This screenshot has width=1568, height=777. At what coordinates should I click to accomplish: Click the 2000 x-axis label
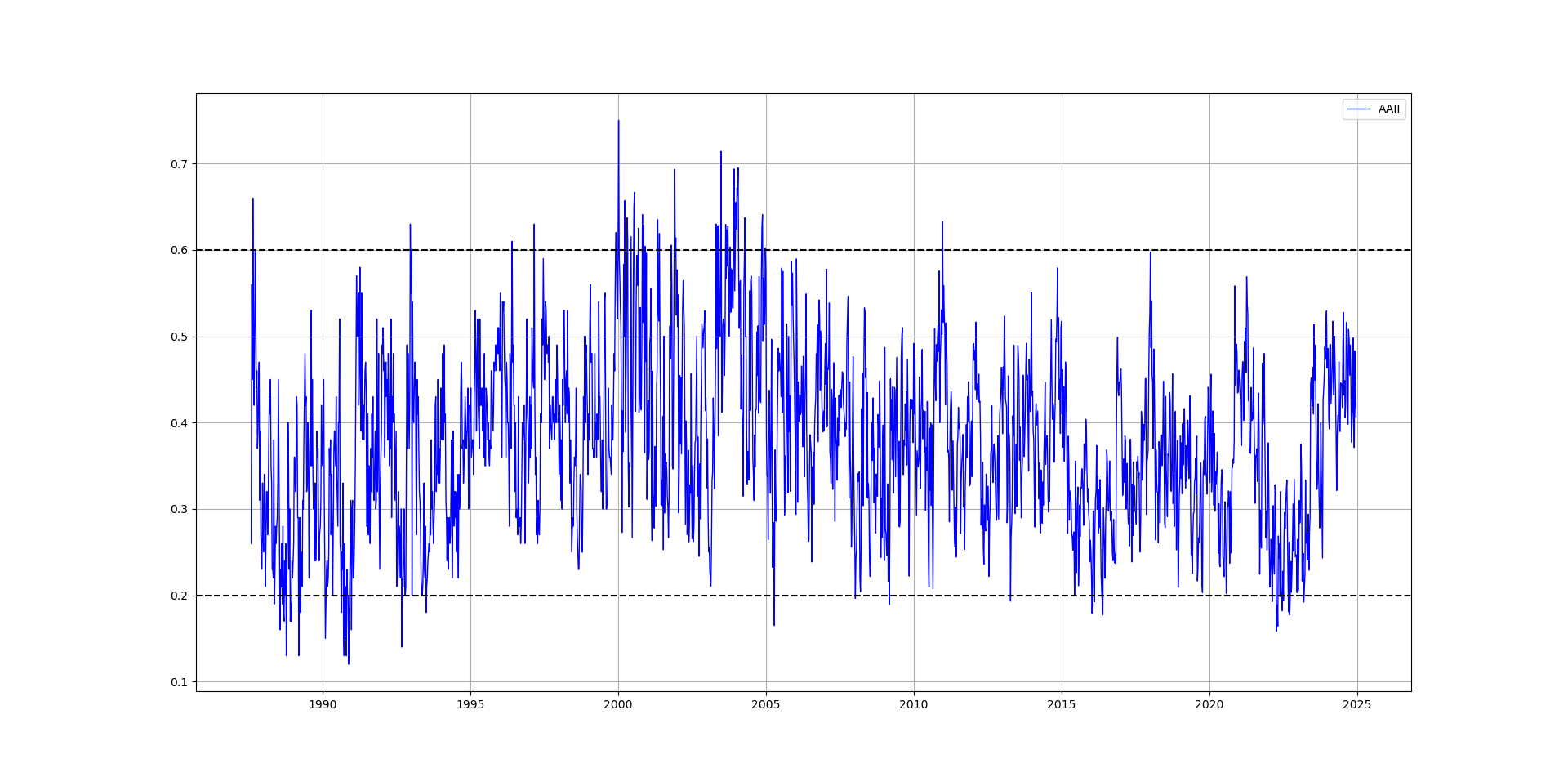click(618, 704)
